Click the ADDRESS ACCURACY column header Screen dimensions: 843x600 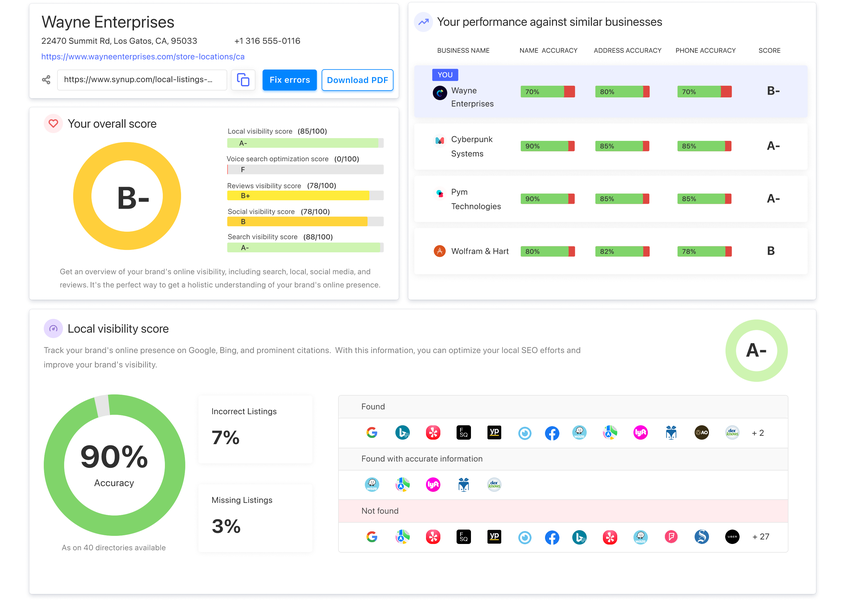click(627, 51)
